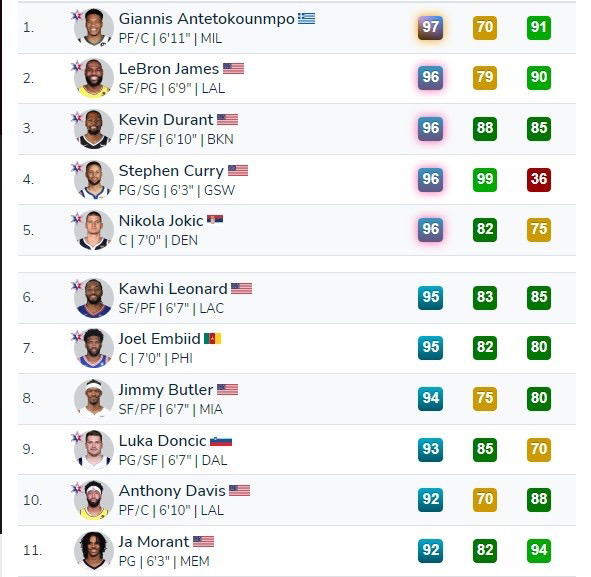Click the Cameroon flag beside Joel Embiid

pos(213,338)
